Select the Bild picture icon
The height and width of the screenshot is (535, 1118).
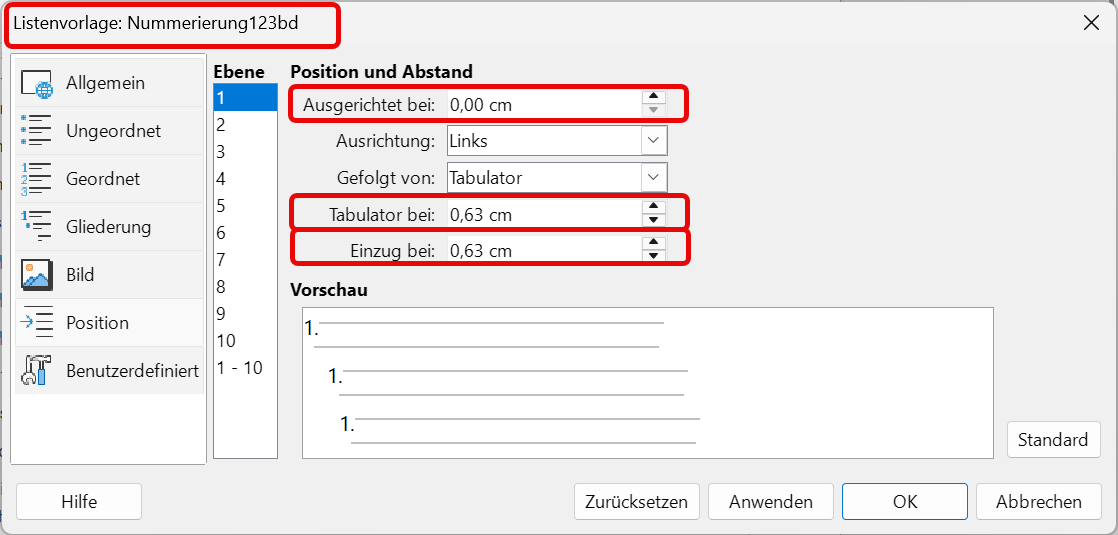tap(36, 275)
